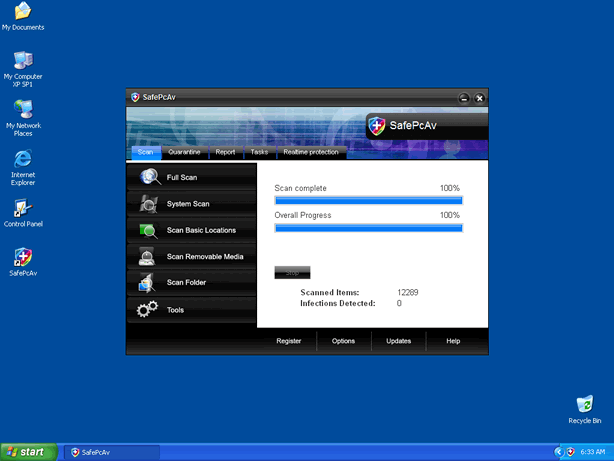Click the System Scan icon
Screen dimensions: 614x461
(x=149, y=204)
